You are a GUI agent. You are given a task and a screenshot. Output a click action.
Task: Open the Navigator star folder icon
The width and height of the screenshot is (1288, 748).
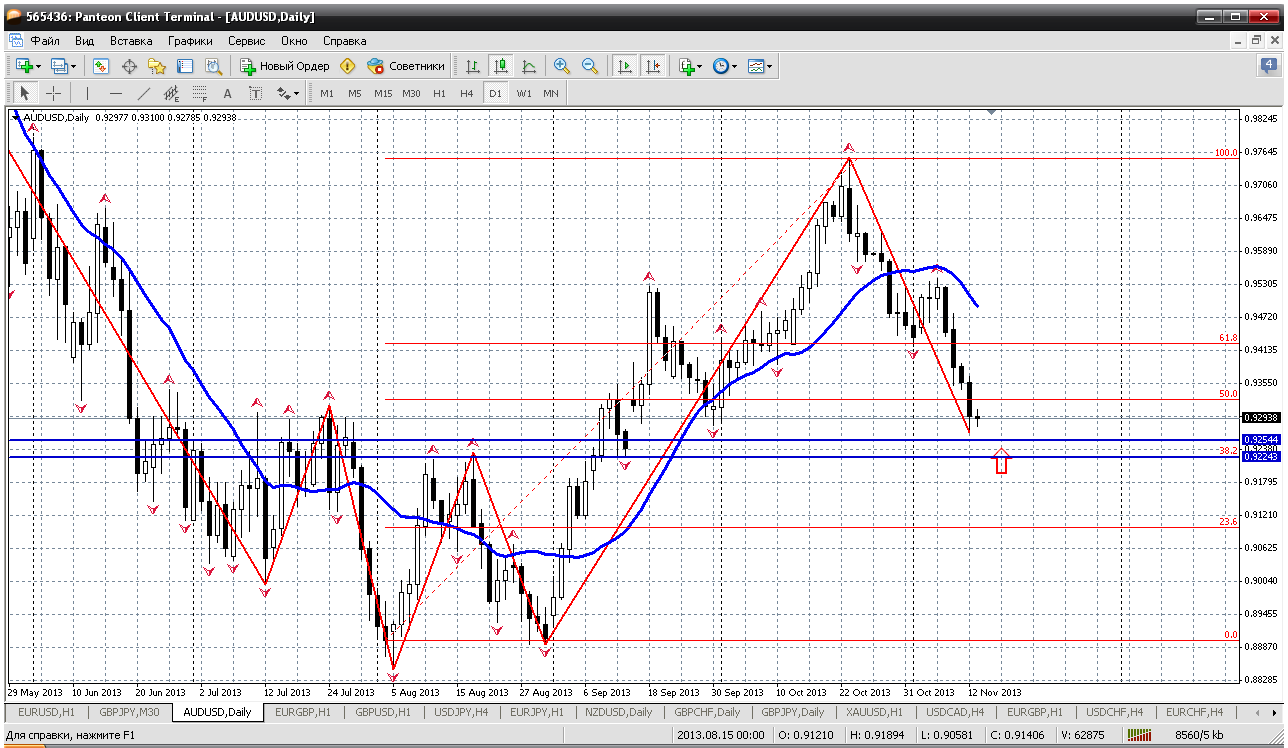pos(157,66)
